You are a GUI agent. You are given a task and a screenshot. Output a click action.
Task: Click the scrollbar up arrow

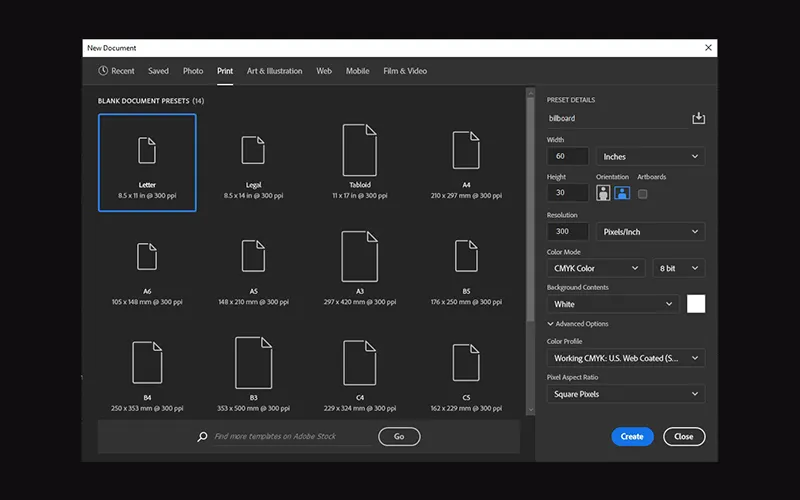[531, 93]
